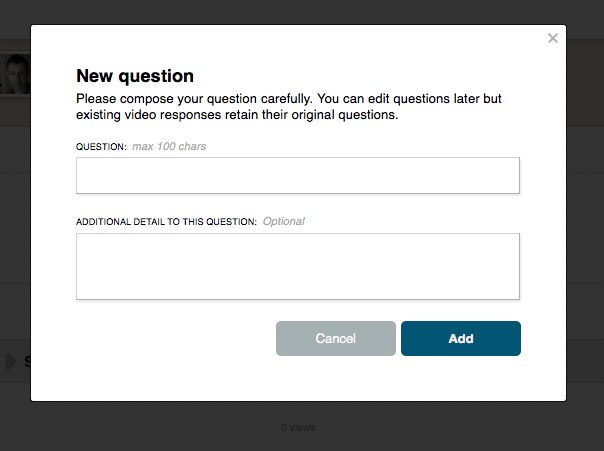Click the 'max 100 chars' hint text
The width and height of the screenshot is (604, 451).
tap(169, 146)
